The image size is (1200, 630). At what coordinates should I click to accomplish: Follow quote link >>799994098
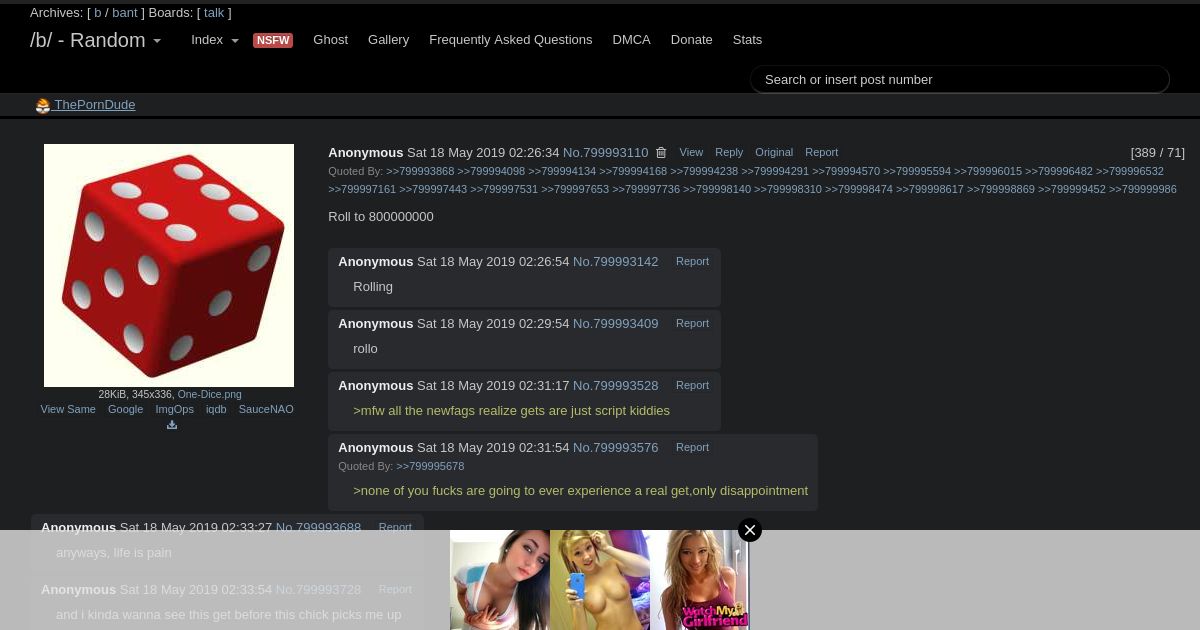(491, 171)
